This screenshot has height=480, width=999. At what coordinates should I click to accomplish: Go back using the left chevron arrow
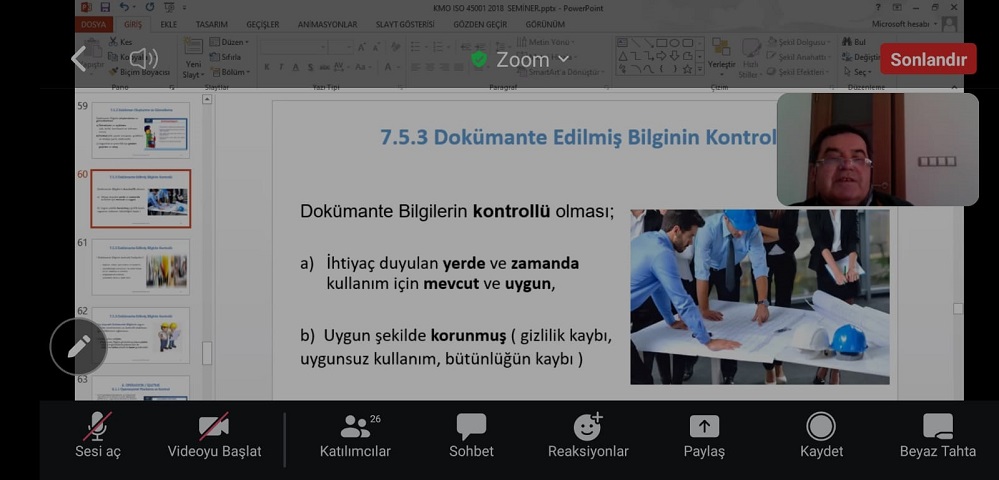79,59
